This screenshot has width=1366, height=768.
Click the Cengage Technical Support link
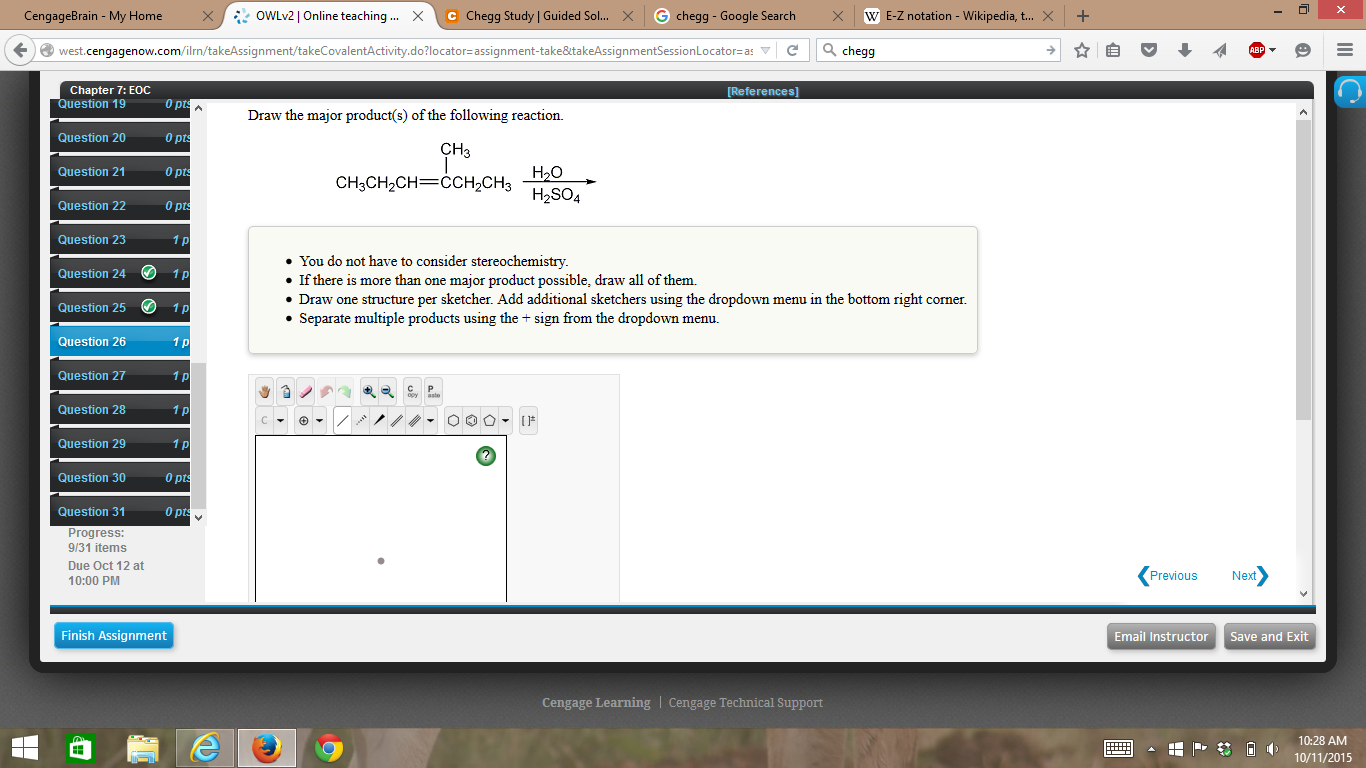[745, 703]
